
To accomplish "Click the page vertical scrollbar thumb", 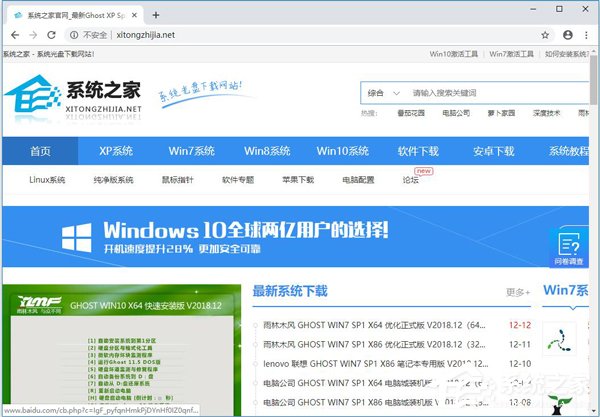I will point(593,78).
